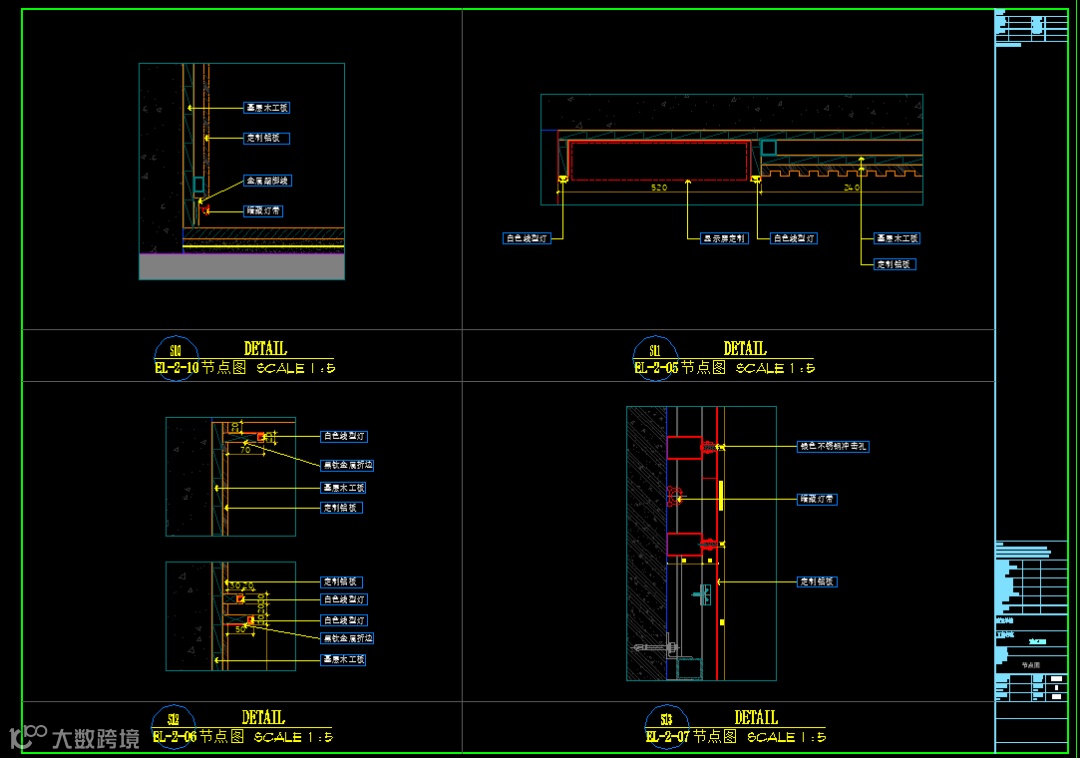This screenshot has height=758, width=1080.
Task: Click the DETAIL heading above EL-2-06
Action: [263, 717]
